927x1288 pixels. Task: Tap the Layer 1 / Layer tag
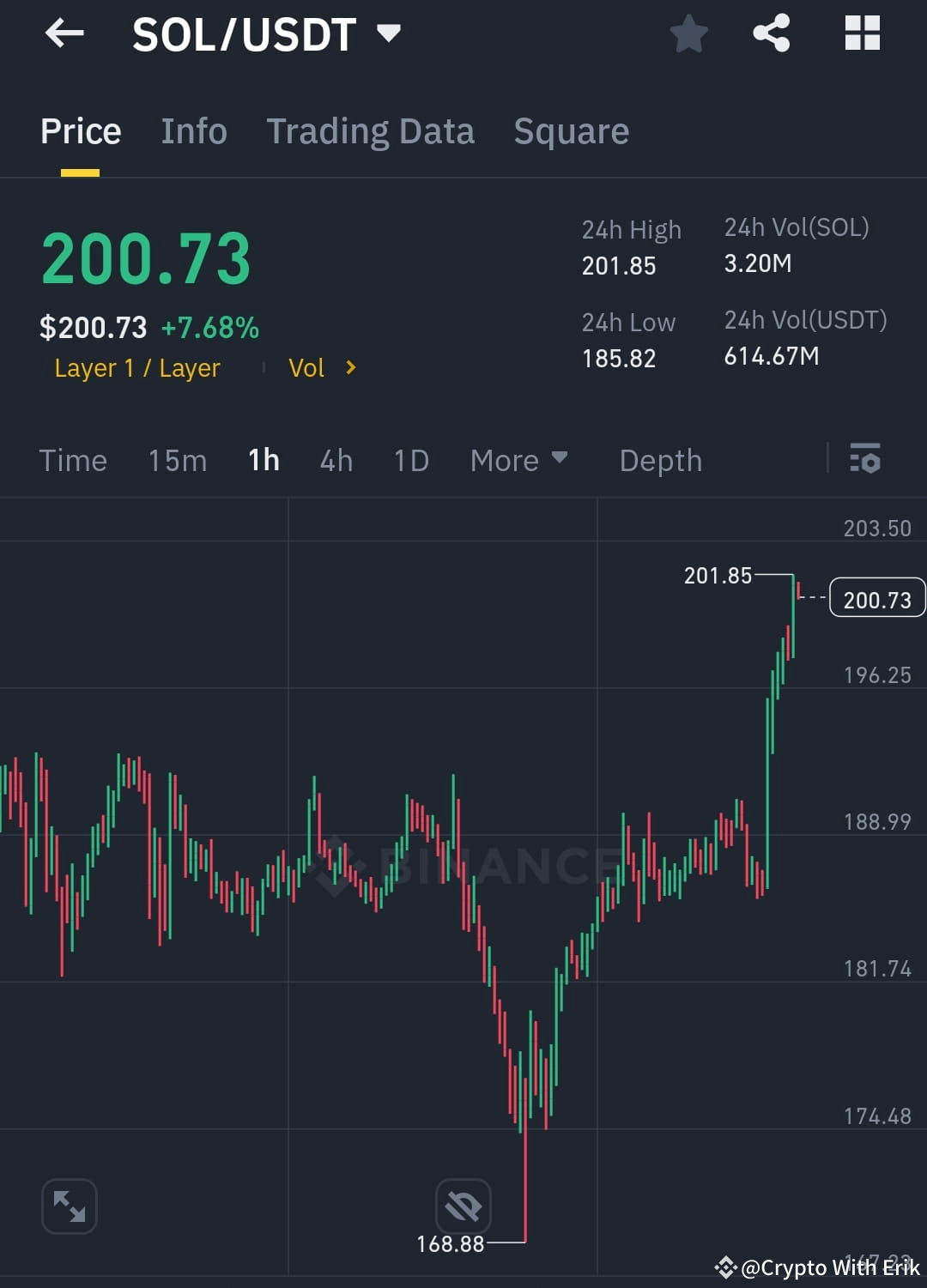tap(136, 367)
